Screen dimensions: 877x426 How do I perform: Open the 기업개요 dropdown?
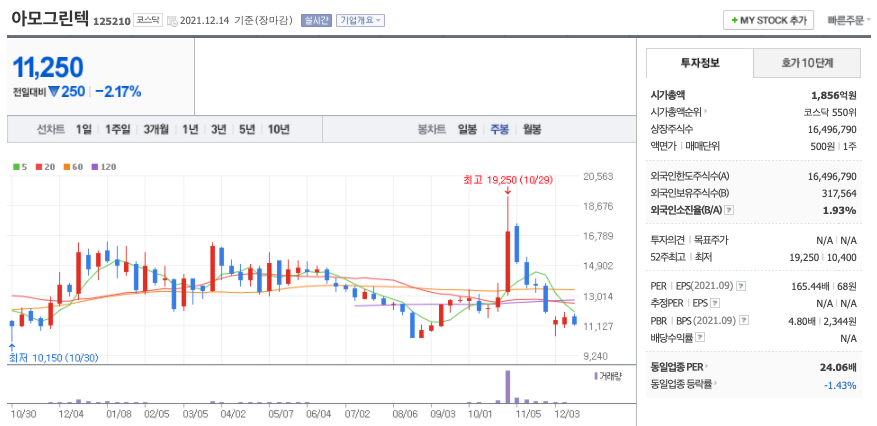point(360,21)
